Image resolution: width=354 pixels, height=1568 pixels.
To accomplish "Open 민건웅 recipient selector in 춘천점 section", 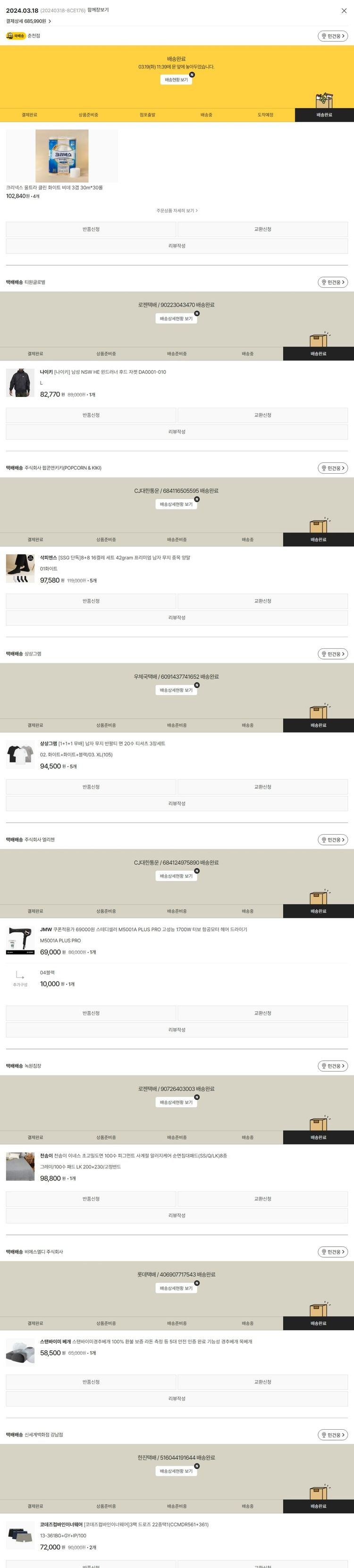I will pyautogui.click(x=333, y=36).
